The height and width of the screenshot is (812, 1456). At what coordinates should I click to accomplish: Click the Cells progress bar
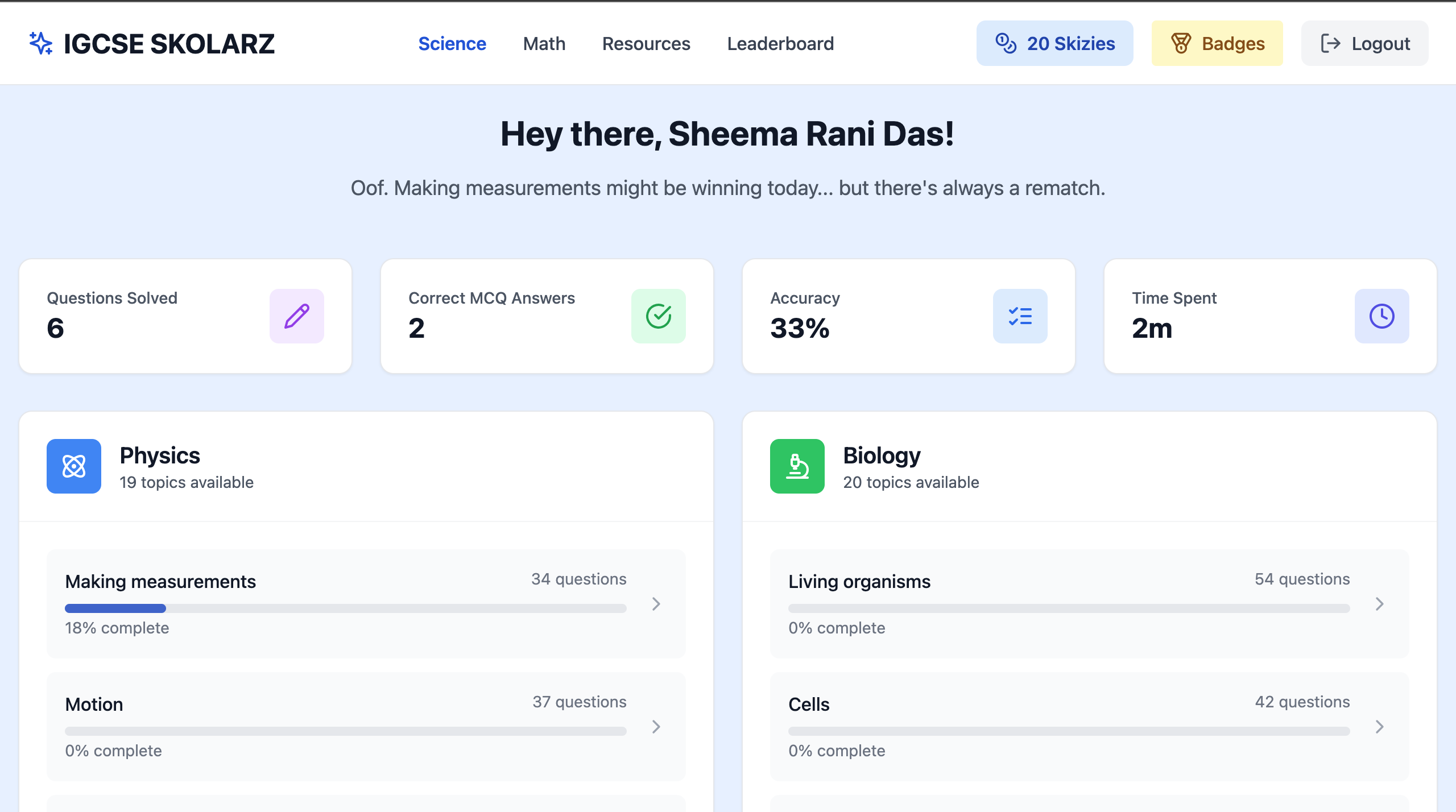coord(1069,731)
